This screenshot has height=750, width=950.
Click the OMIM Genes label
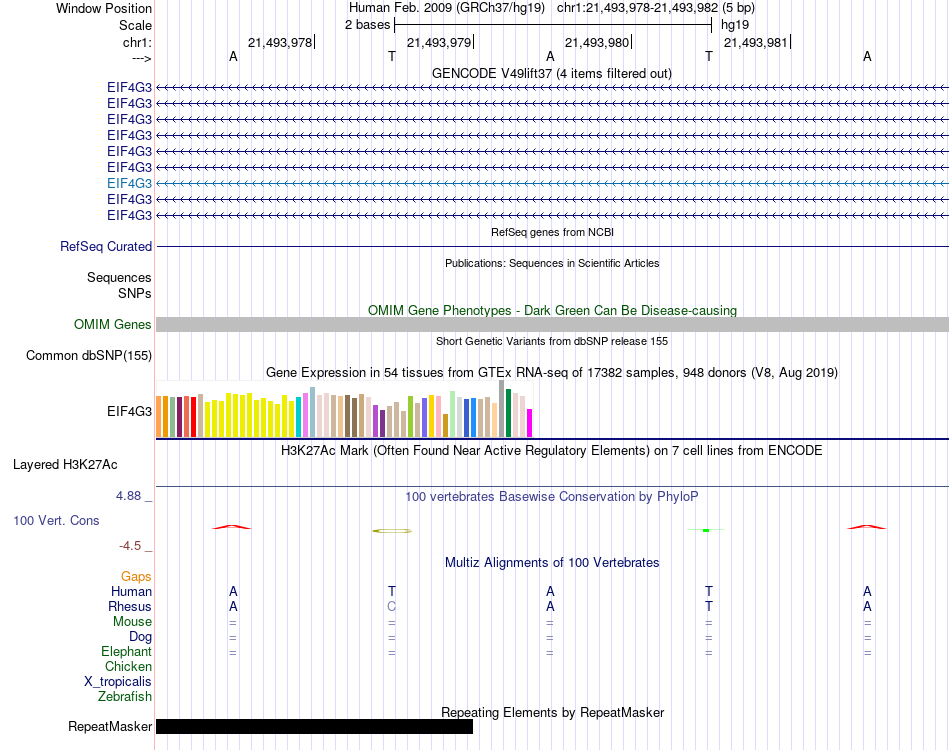[x=112, y=325]
